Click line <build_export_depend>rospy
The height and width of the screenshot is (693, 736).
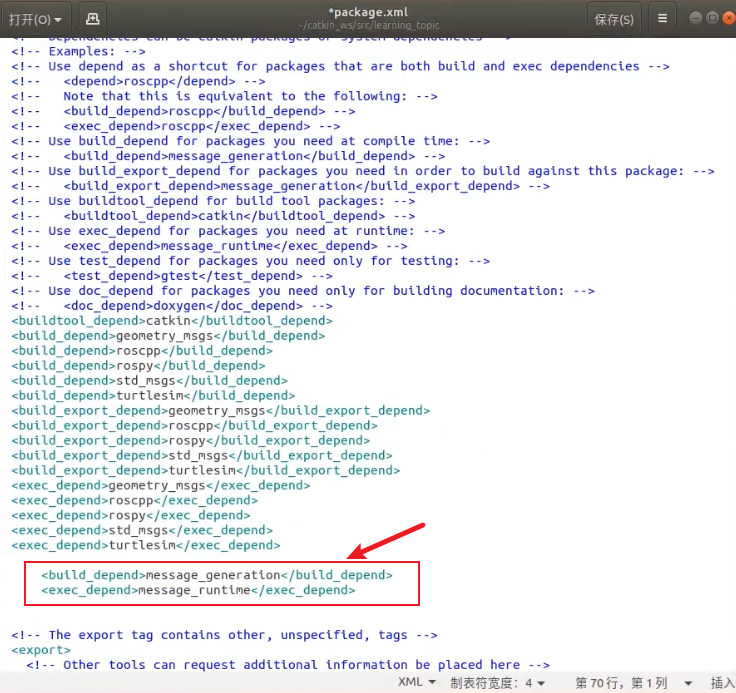(x=191, y=441)
